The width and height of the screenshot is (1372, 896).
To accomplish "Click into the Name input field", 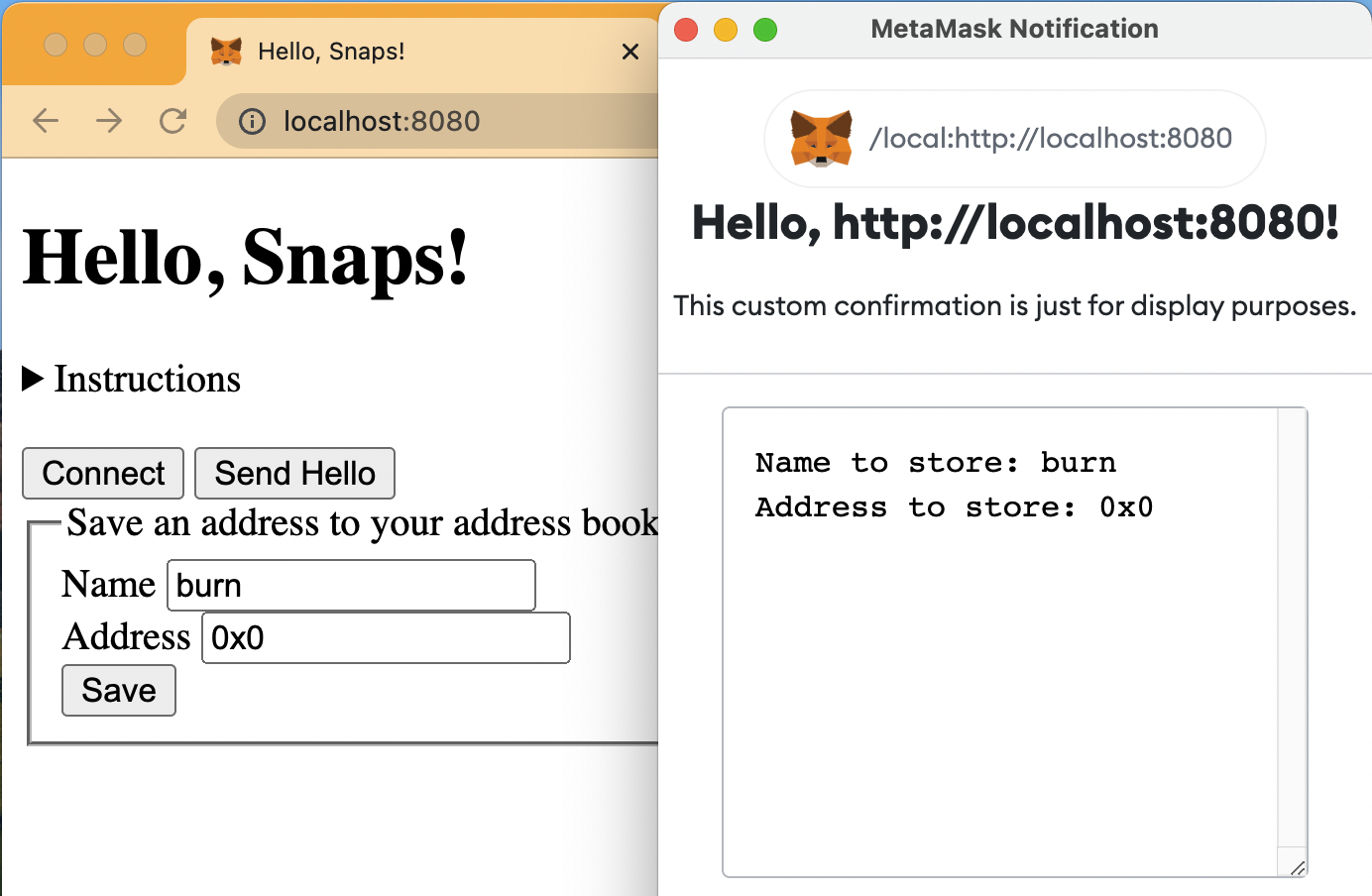I will 351,586.
